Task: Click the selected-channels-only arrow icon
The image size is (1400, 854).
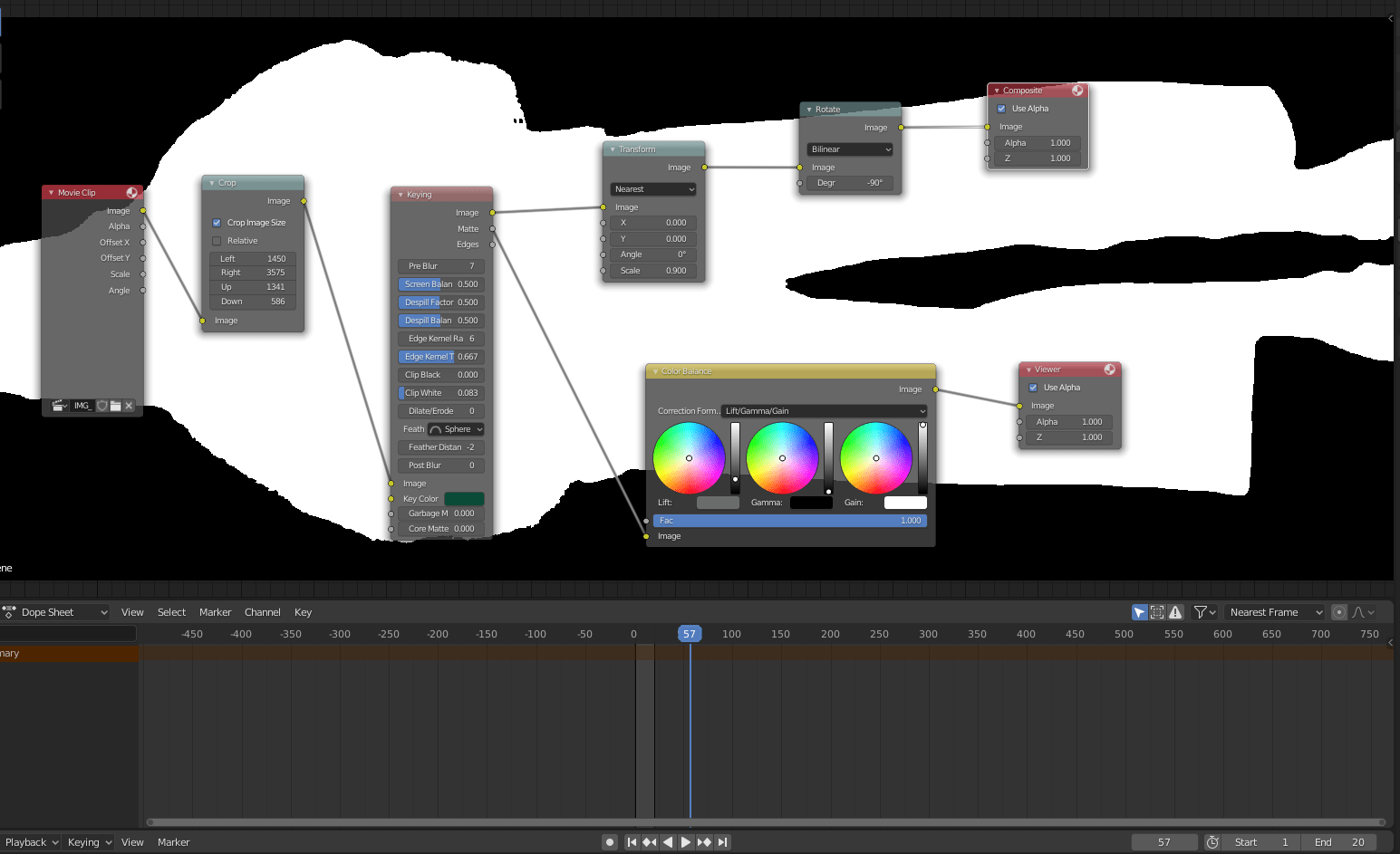Action: click(1138, 612)
